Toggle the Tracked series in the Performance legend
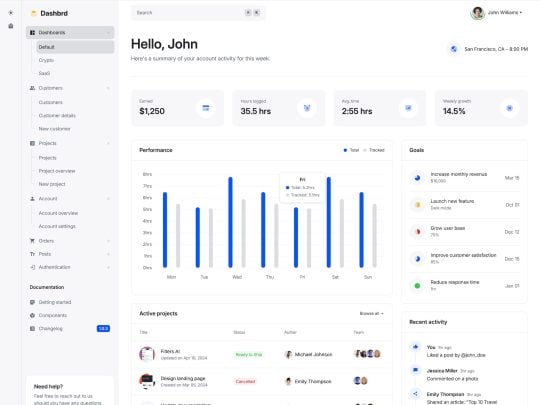The image size is (540, 405). 374,150
